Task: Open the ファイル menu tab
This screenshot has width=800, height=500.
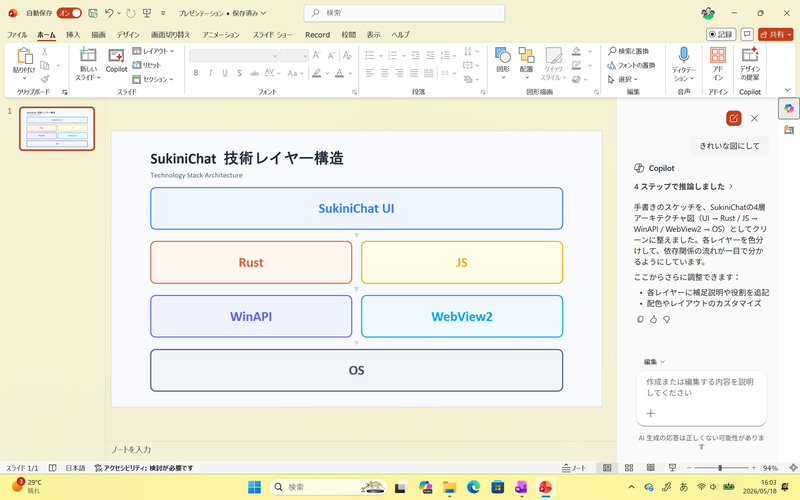Action: [17, 35]
